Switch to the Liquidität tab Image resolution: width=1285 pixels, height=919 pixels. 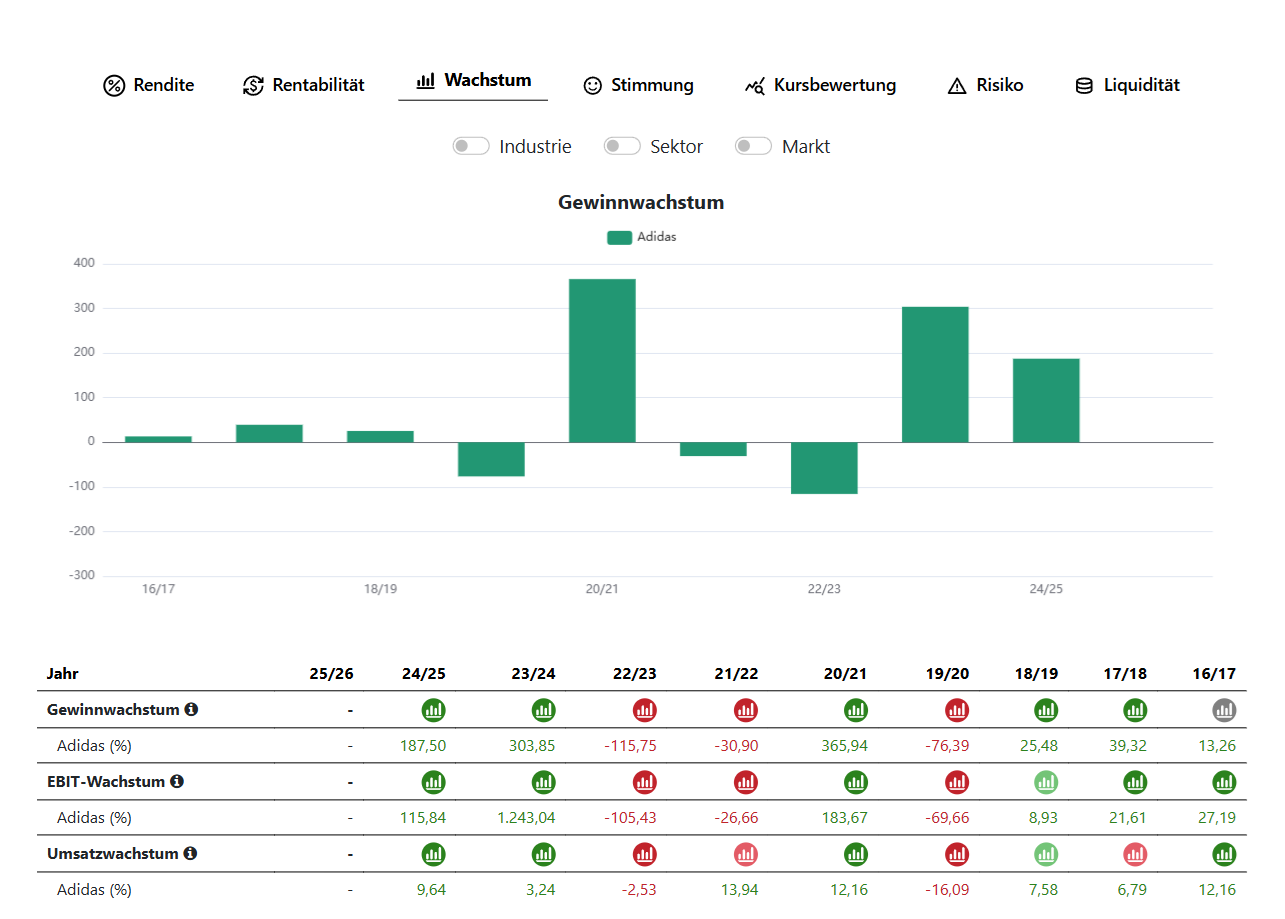click(1127, 85)
